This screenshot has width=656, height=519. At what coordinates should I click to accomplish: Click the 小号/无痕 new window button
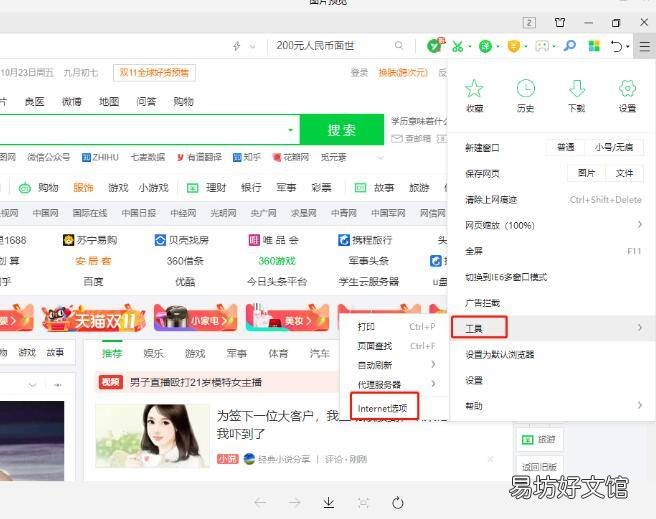click(x=614, y=147)
